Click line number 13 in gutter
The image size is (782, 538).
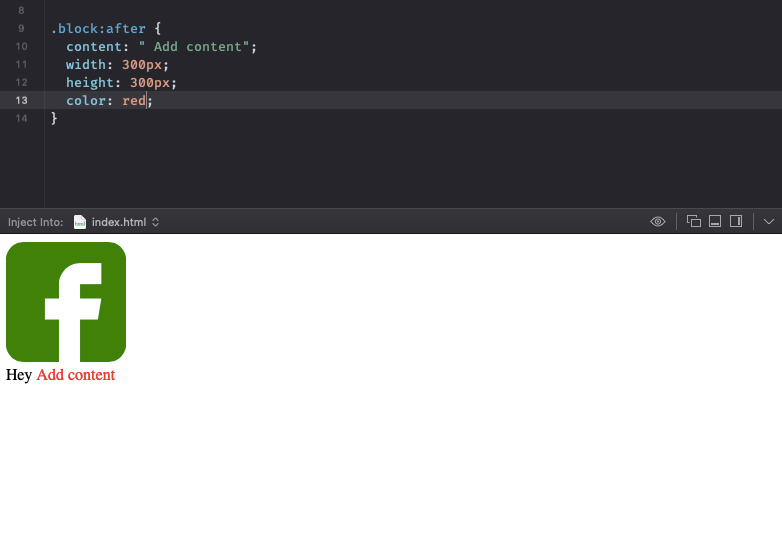[21, 100]
